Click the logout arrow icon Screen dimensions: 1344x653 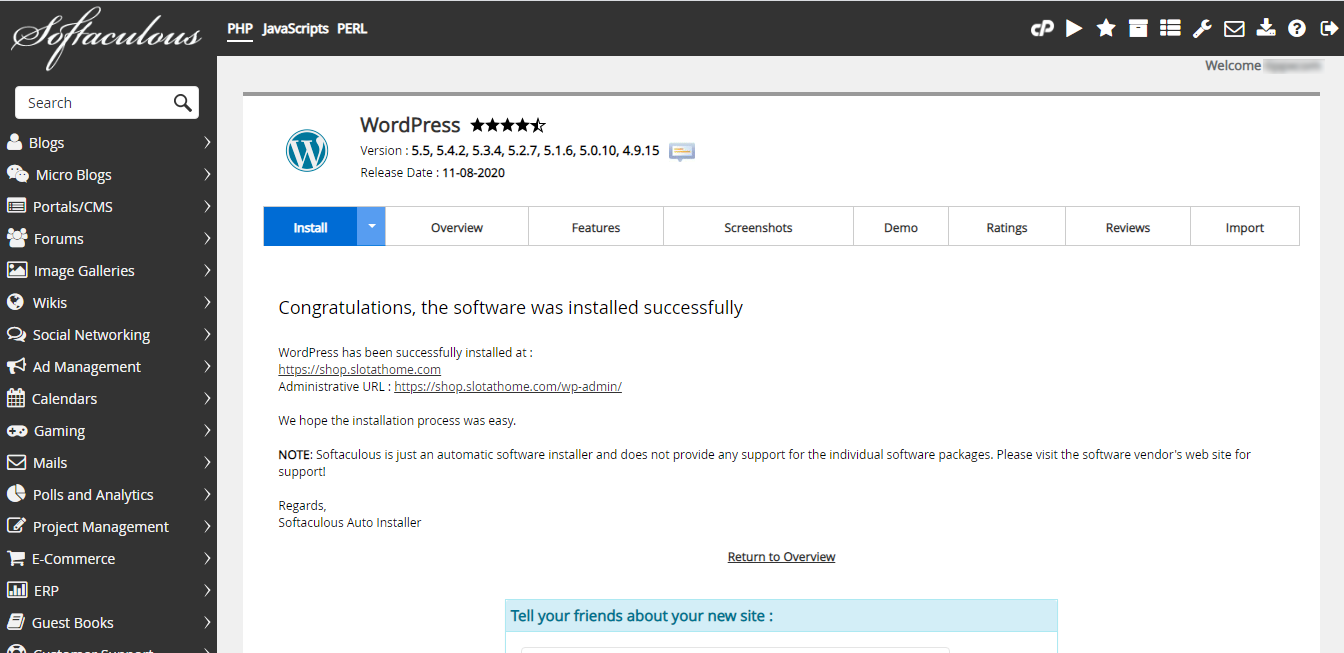click(x=1328, y=28)
